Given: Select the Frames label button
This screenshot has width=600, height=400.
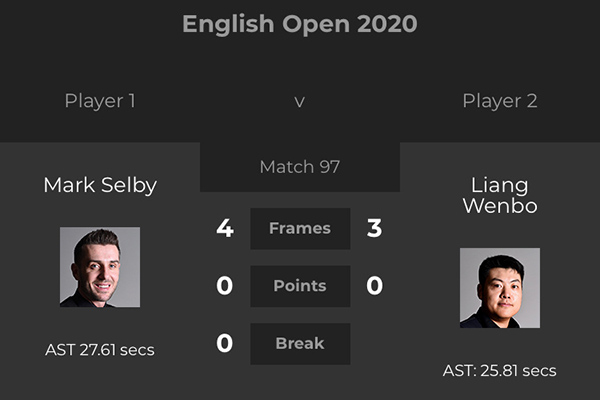Looking at the screenshot, I should [x=300, y=228].
